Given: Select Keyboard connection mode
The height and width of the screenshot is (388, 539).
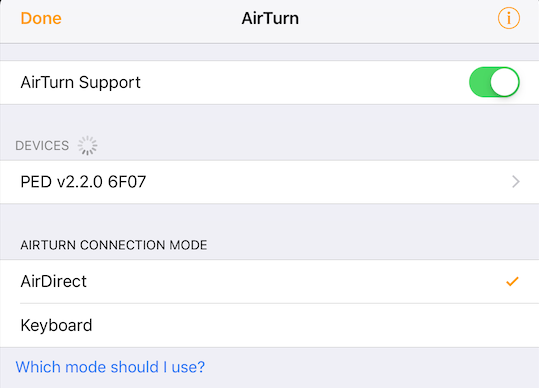Looking at the screenshot, I should pyautogui.click(x=270, y=325).
